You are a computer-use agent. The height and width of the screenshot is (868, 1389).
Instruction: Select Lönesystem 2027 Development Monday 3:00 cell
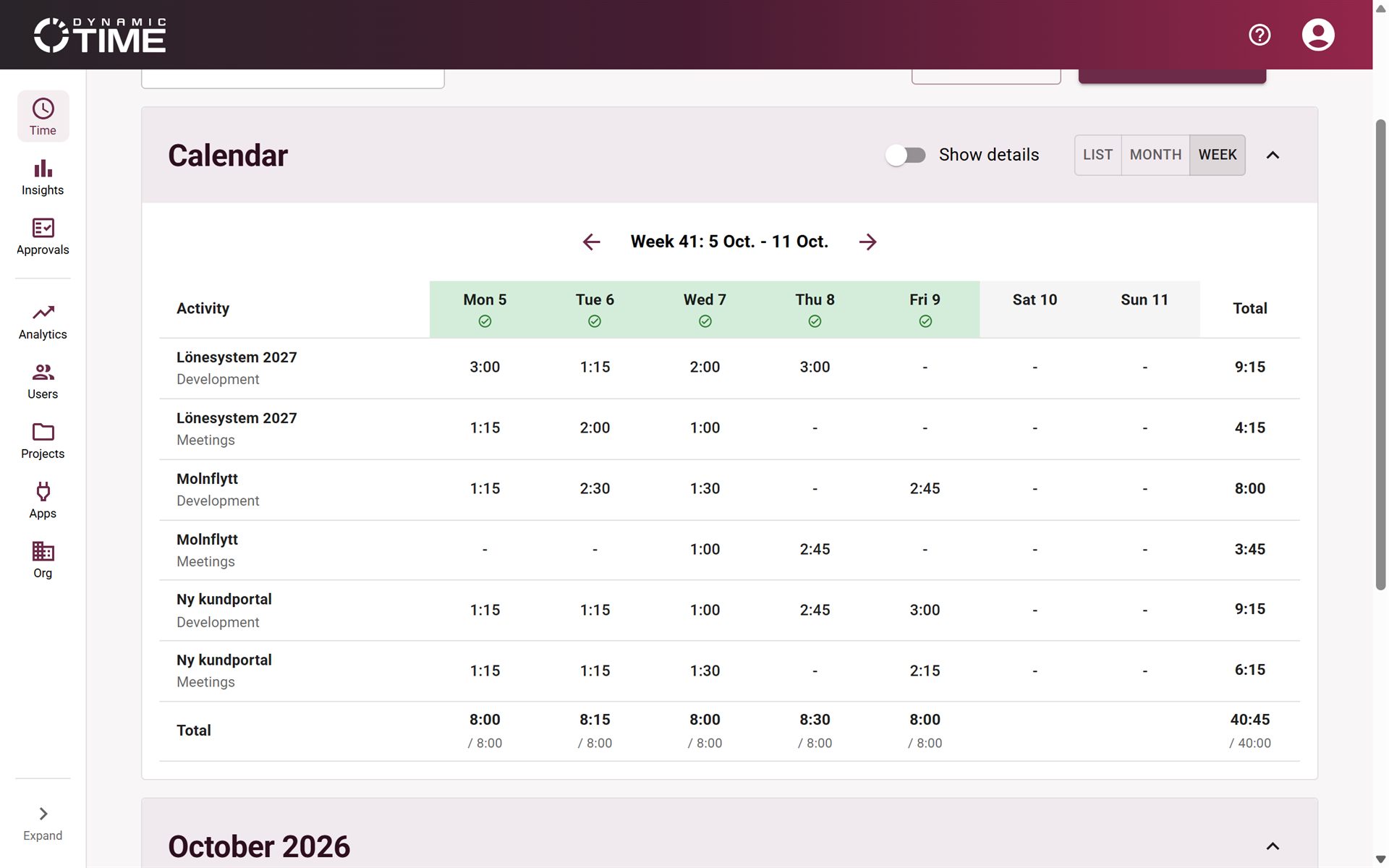[x=485, y=367]
